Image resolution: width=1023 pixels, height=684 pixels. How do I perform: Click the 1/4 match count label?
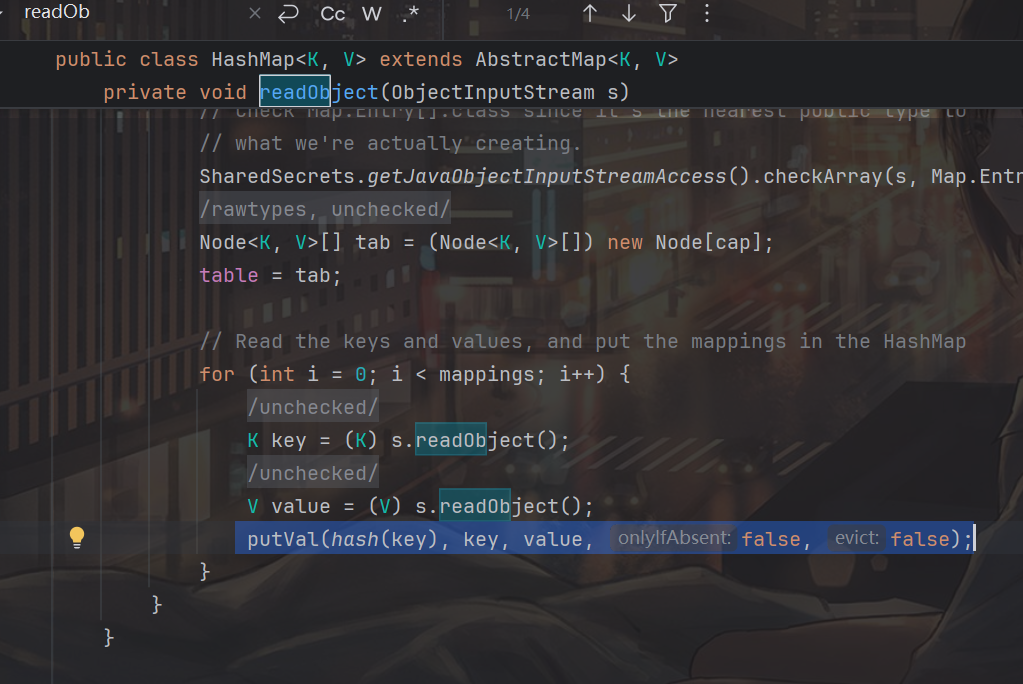pyautogui.click(x=518, y=14)
